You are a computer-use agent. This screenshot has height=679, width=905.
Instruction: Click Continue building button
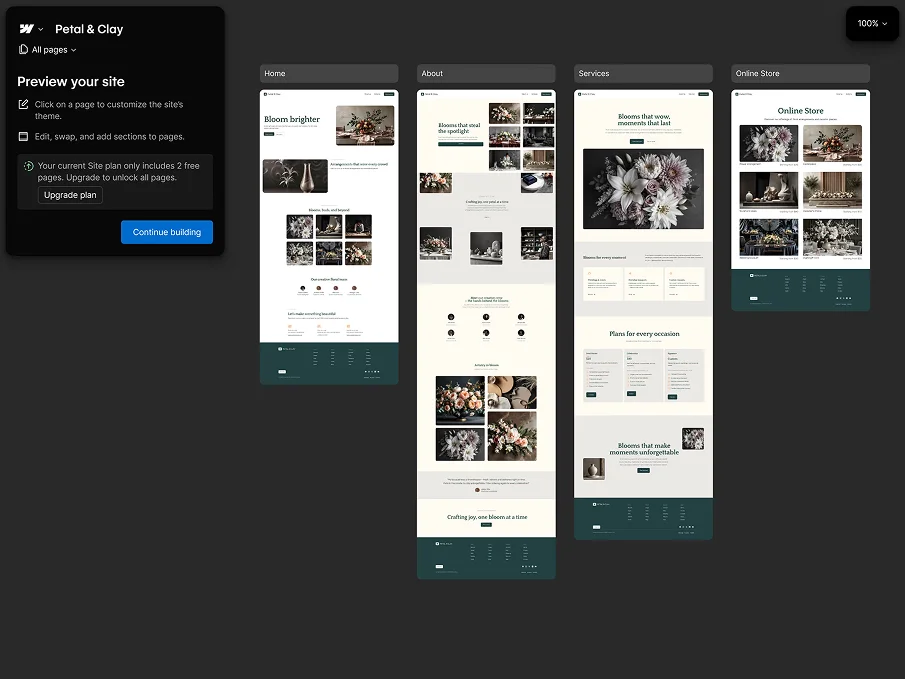coord(167,232)
